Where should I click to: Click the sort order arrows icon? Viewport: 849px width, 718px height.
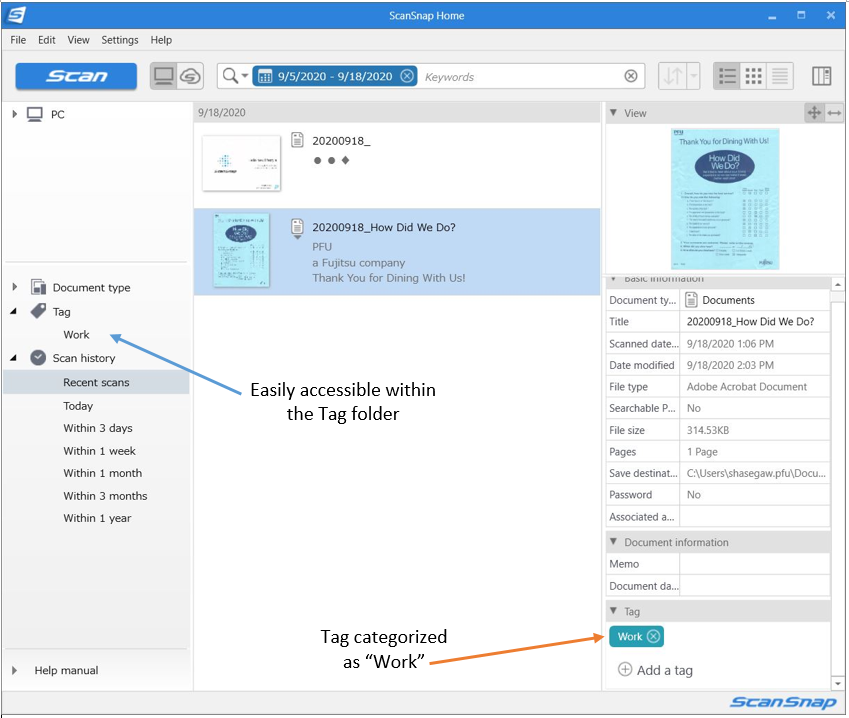(x=672, y=76)
